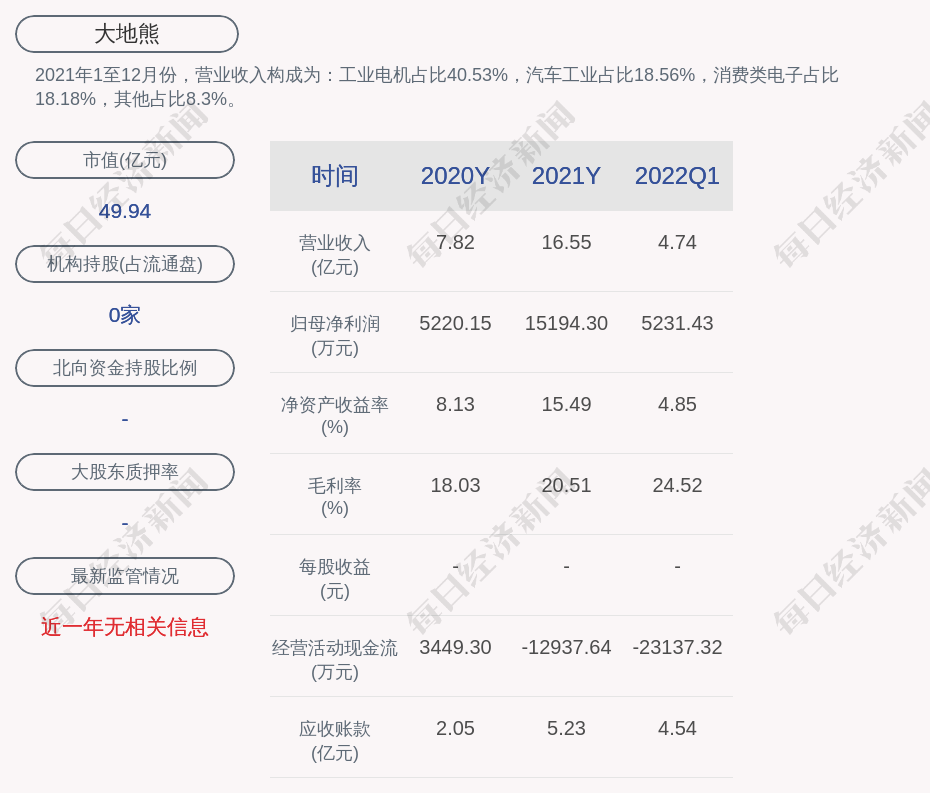Click the 应收账款(亿元) row label
The width and height of the screenshot is (930, 793).
(x=335, y=741)
